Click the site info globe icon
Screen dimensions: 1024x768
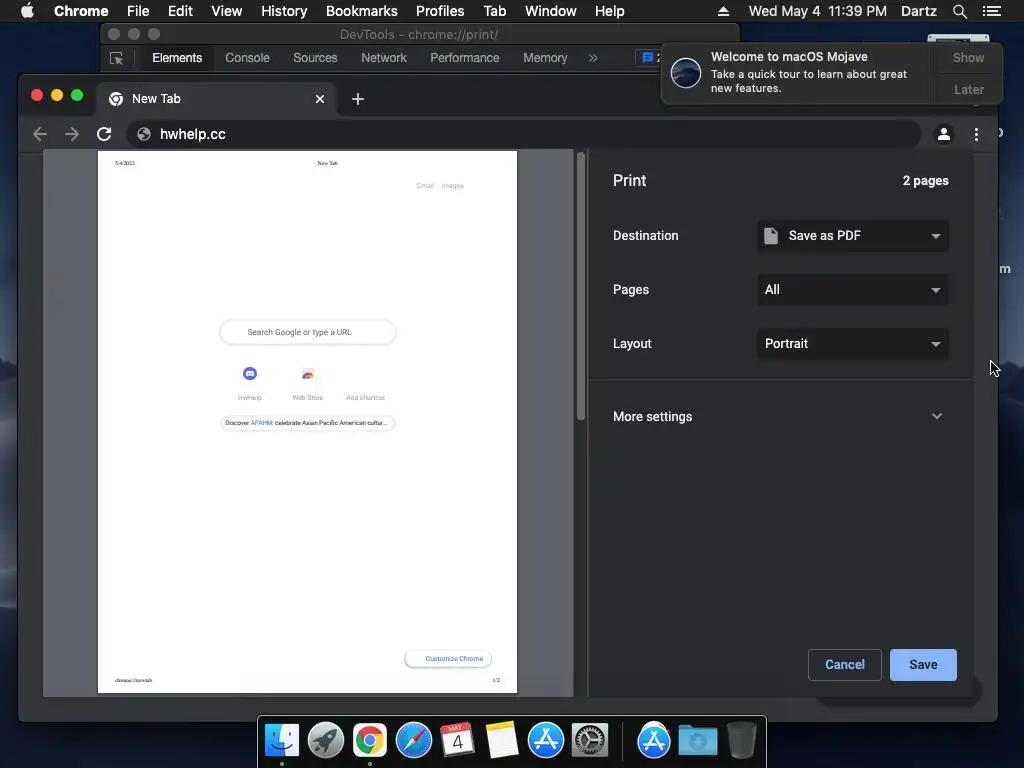(x=144, y=134)
